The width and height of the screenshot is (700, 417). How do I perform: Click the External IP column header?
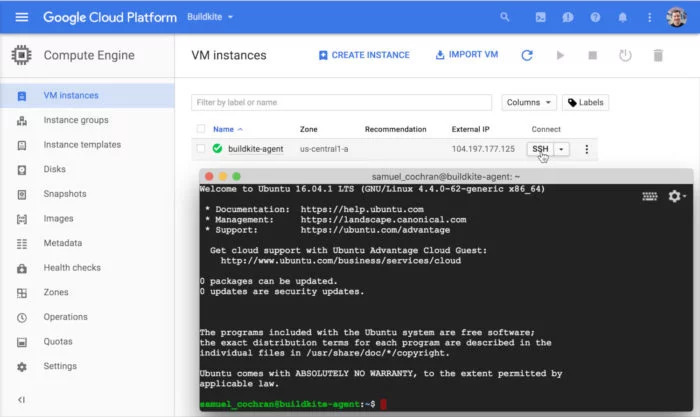click(x=471, y=129)
